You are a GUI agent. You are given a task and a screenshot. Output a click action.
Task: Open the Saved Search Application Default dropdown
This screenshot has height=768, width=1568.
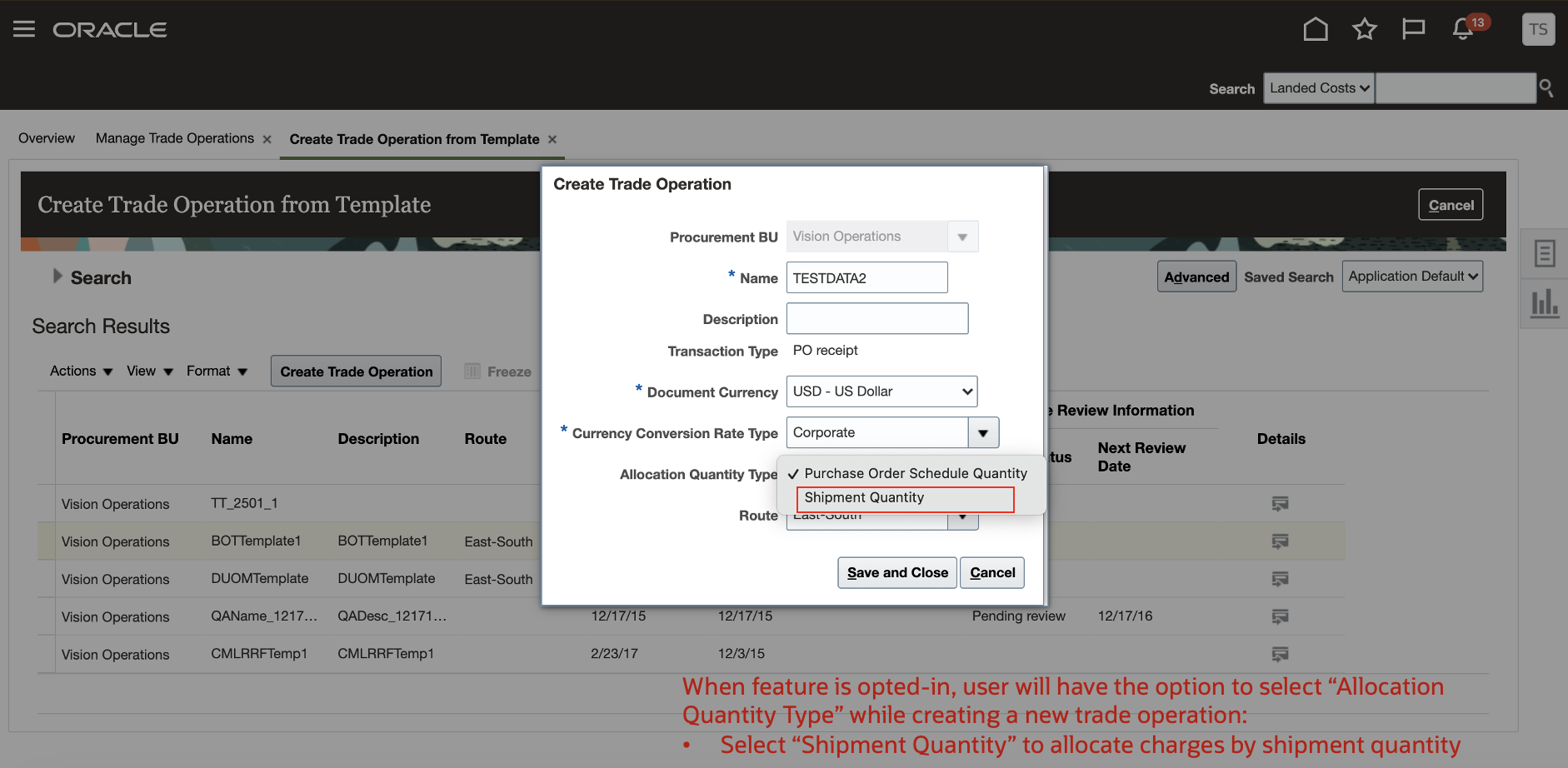coord(1412,277)
